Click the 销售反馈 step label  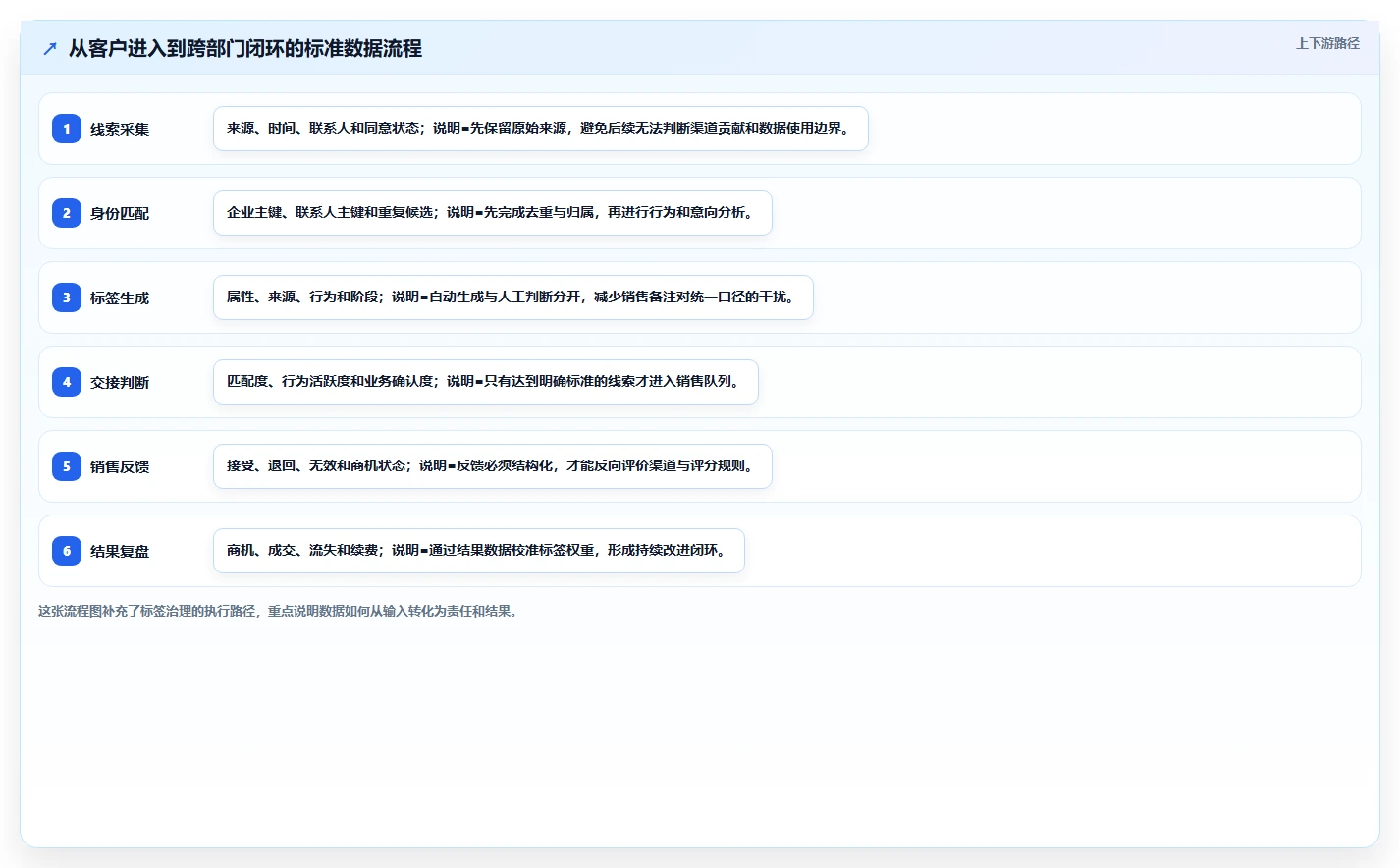[x=120, y=466]
